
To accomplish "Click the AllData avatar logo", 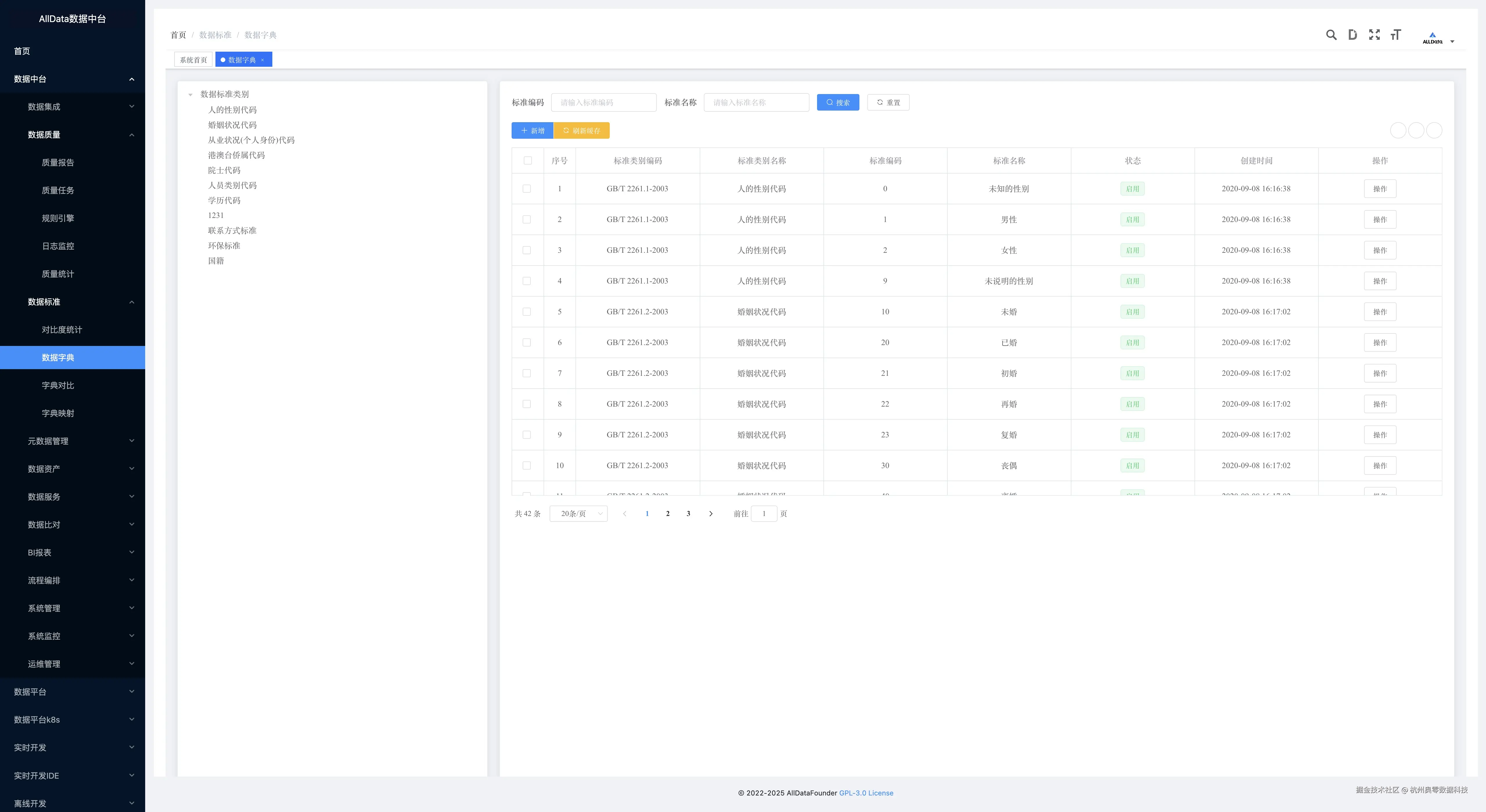I will [x=1432, y=37].
